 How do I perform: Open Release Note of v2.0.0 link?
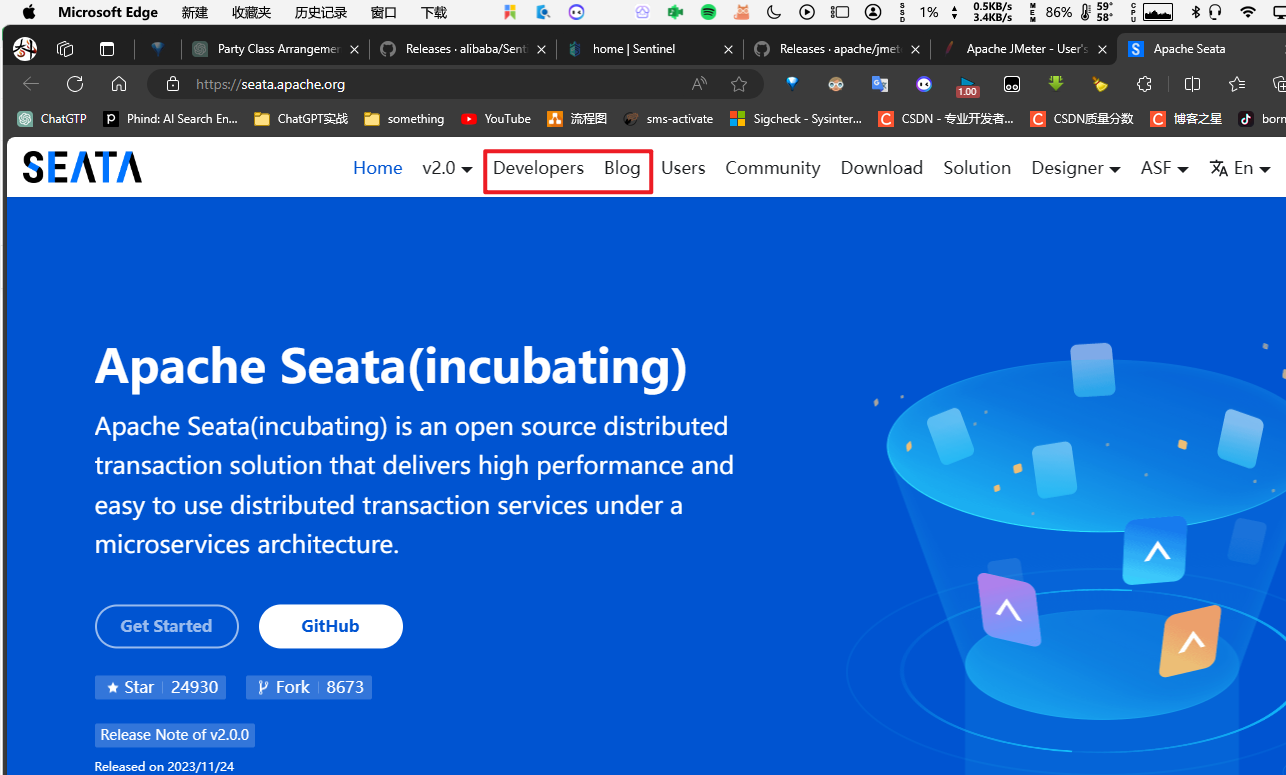pos(175,735)
